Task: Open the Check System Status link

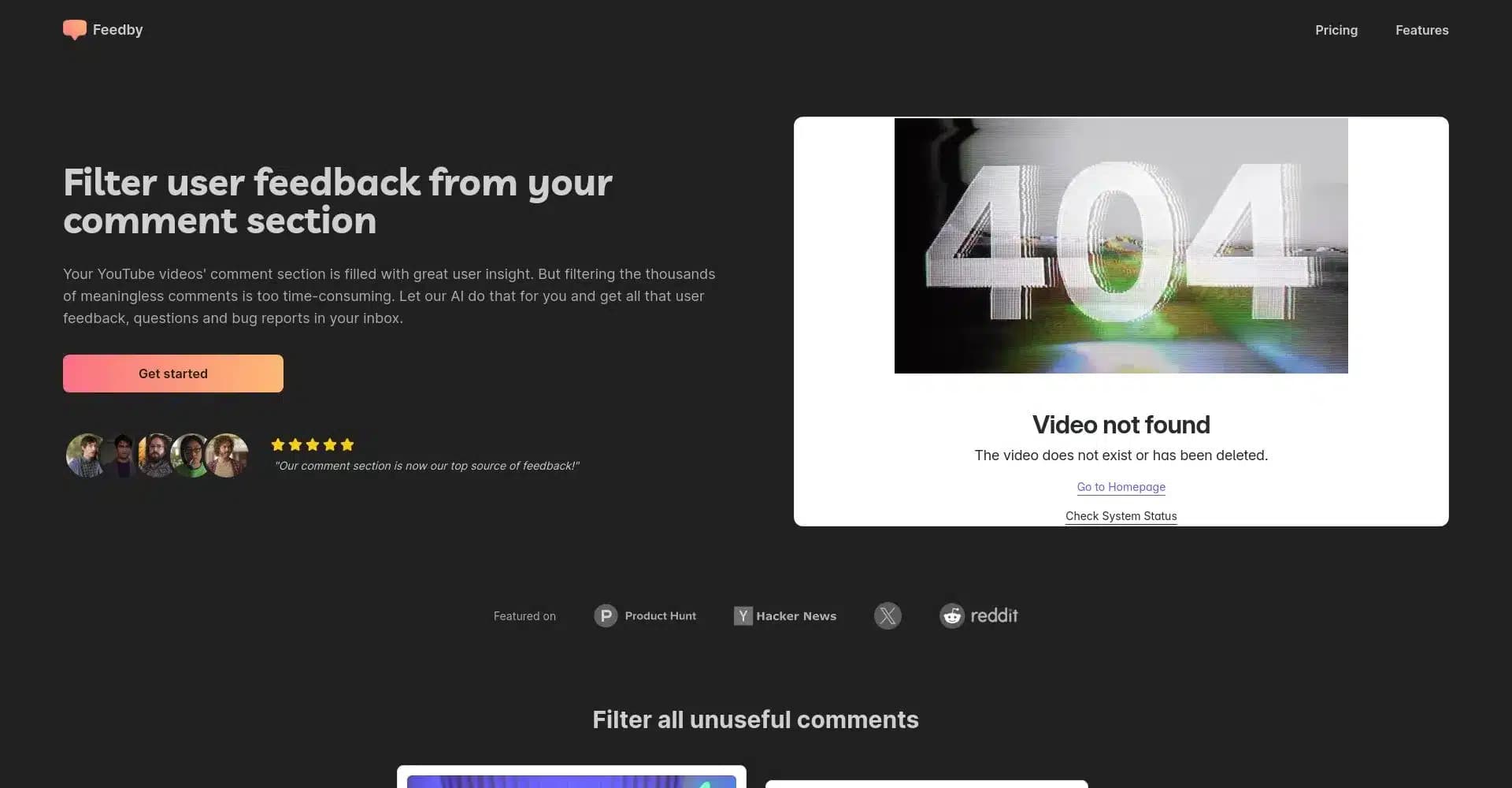Action: [x=1121, y=516]
